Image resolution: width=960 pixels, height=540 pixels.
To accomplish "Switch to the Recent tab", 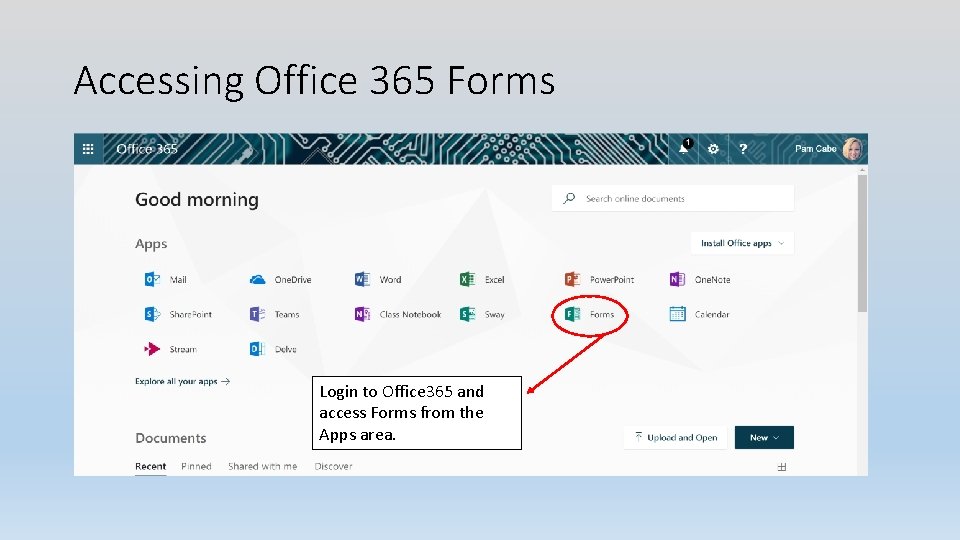I will [151, 467].
